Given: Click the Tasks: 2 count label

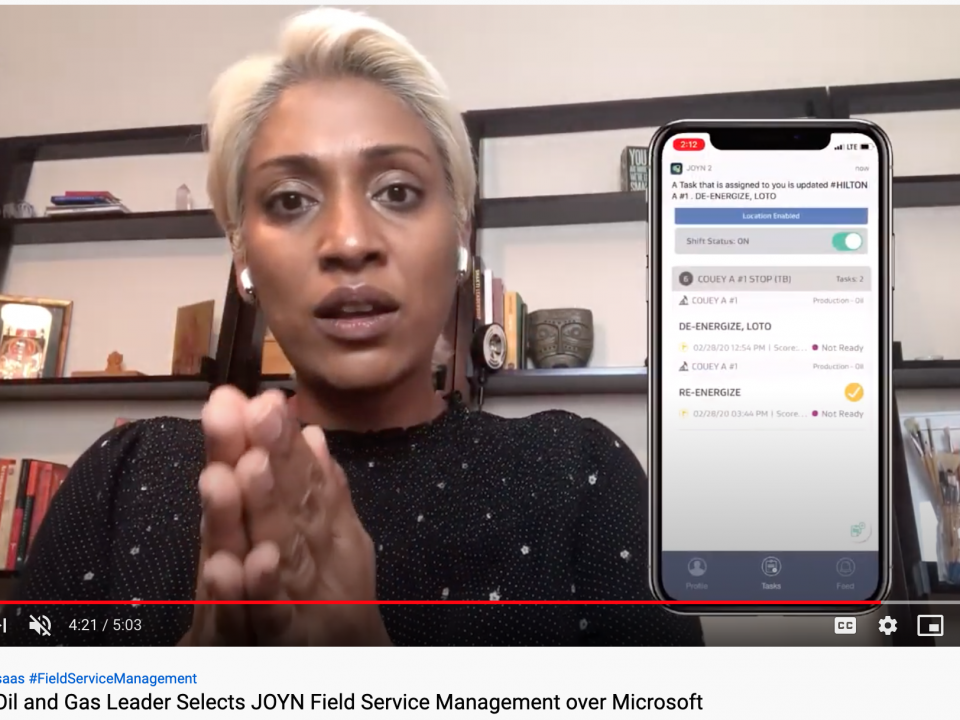Looking at the screenshot, I should 849,279.
